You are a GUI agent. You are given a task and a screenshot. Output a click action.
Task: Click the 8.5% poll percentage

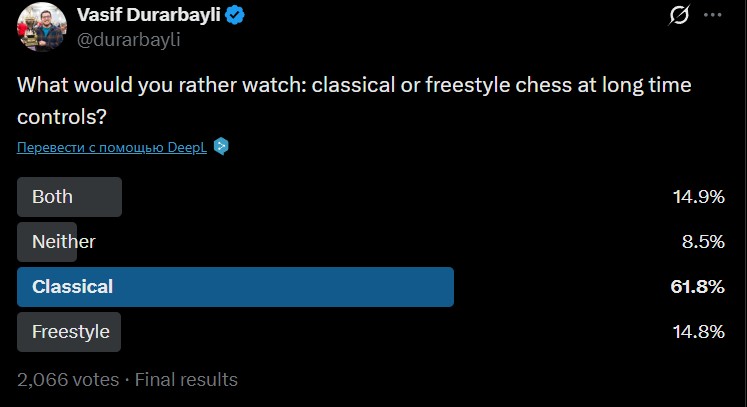pos(703,241)
